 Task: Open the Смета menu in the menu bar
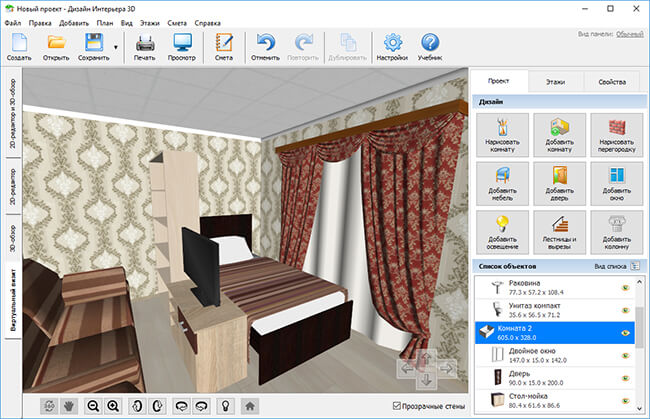point(177,23)
